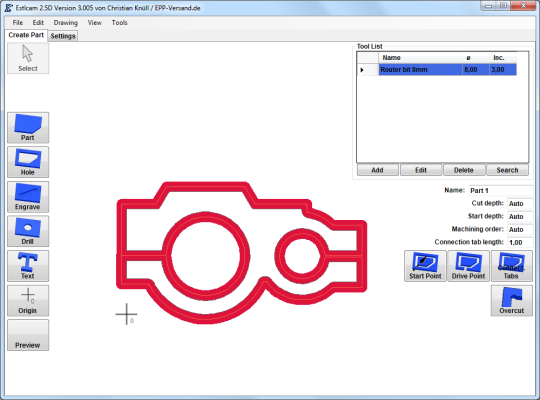540x400 pixels.
Task: Click the Cut depth field
Action: 520,203
